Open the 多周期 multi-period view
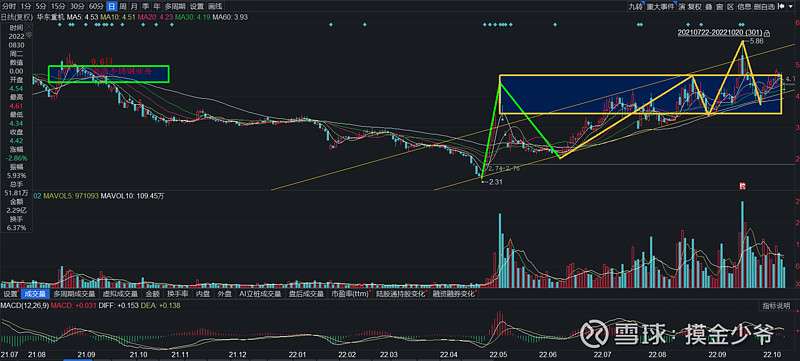This screenshot has height=361, width=800. pyautogui.click(x=174, y=7)
